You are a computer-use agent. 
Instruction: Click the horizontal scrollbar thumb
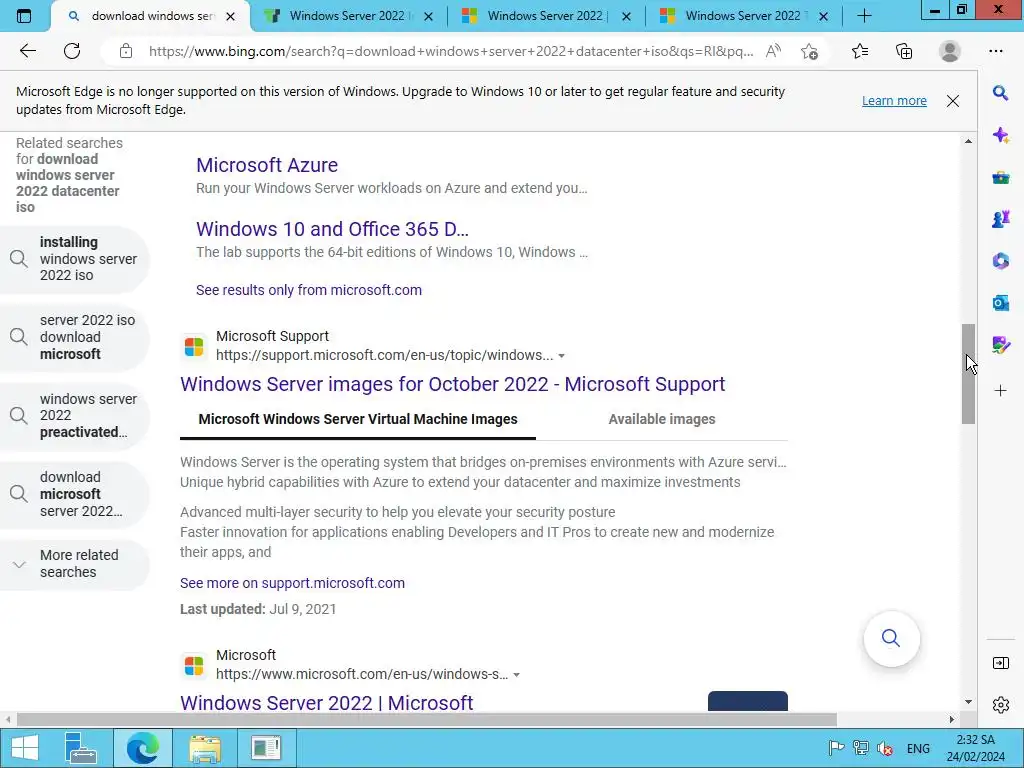(426, 720)
